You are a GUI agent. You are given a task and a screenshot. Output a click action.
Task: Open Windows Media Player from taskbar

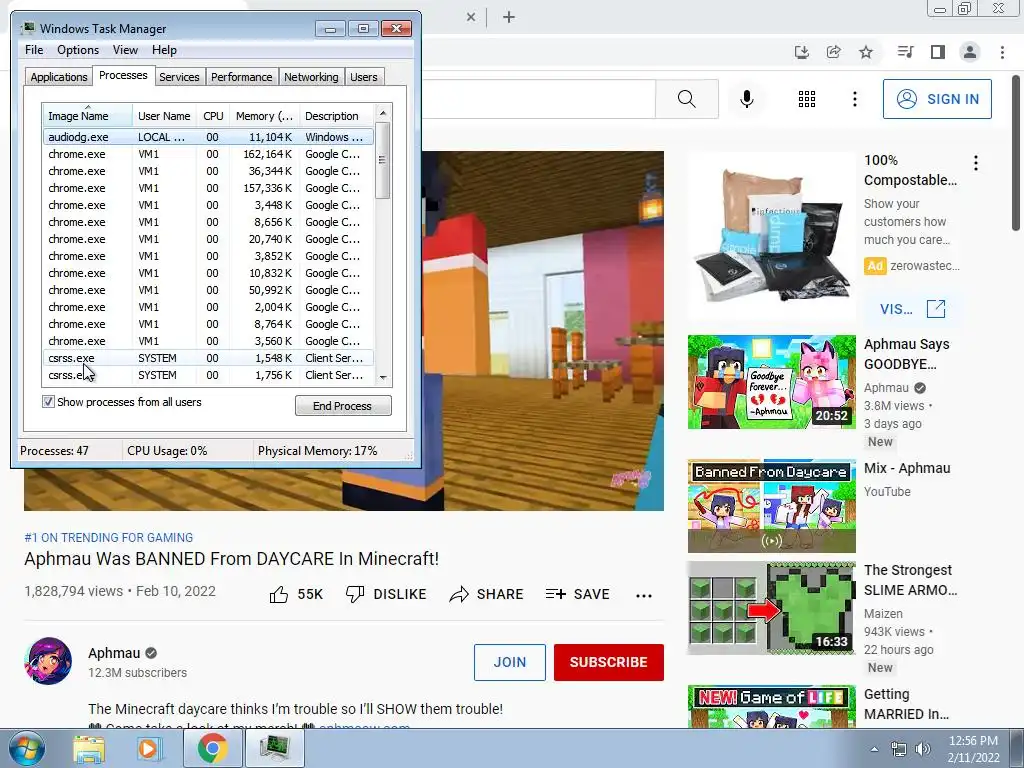point(148,748)
